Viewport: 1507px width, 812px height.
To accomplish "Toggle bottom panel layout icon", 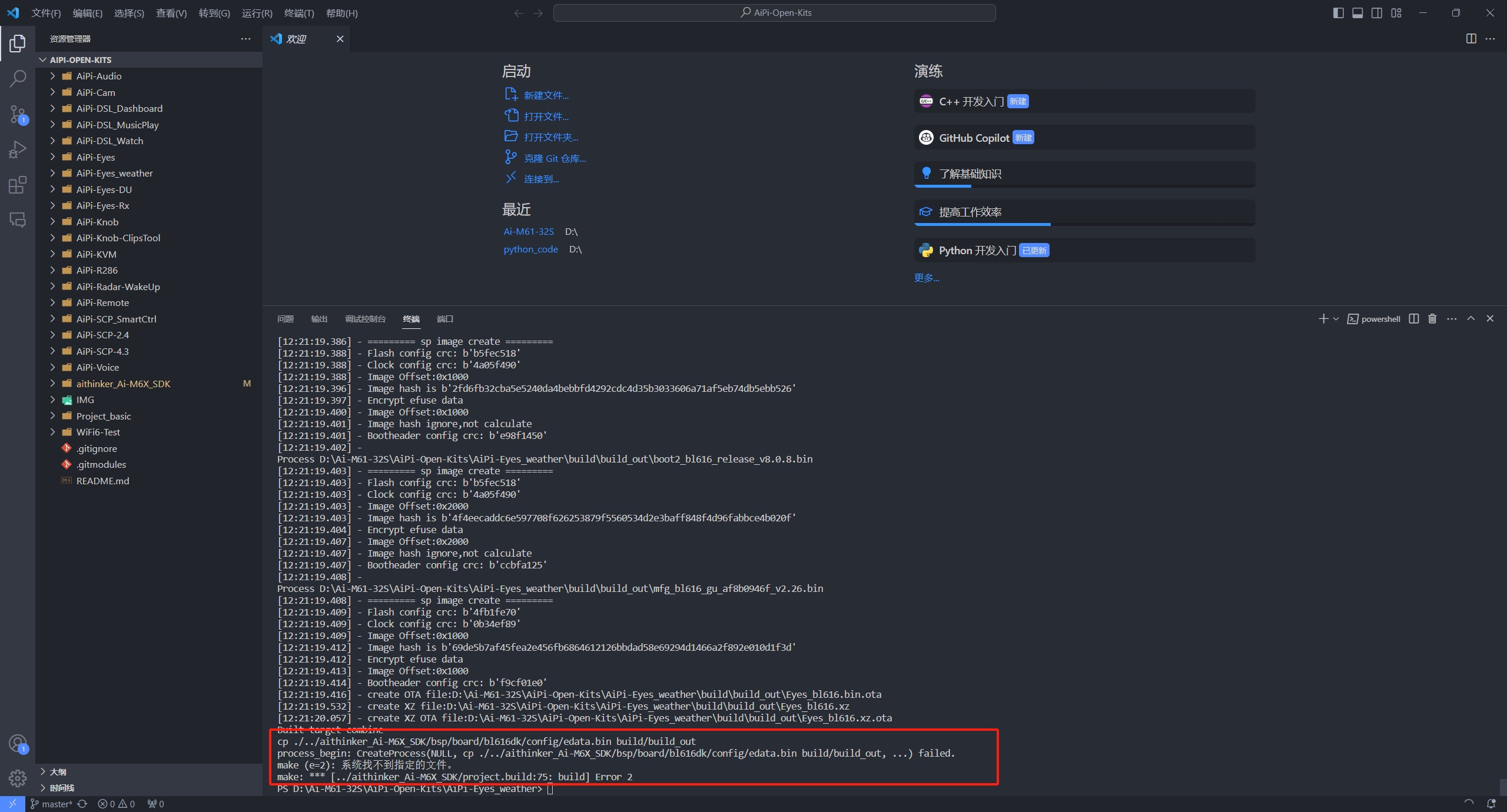I will pos(1357,13).
